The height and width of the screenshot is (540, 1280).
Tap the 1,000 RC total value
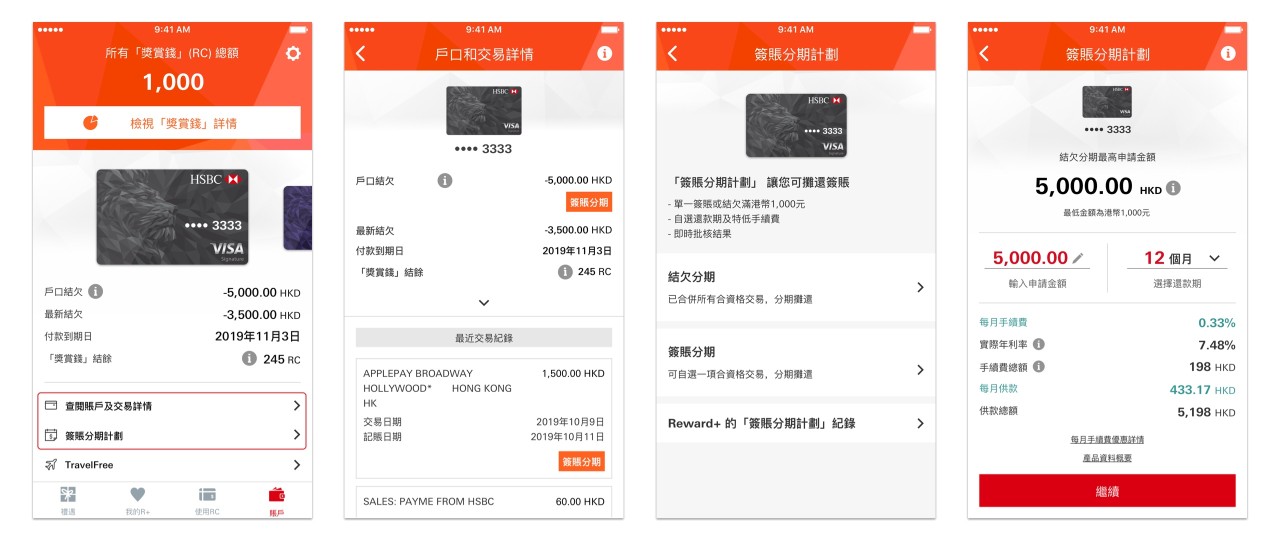(172, 82)
